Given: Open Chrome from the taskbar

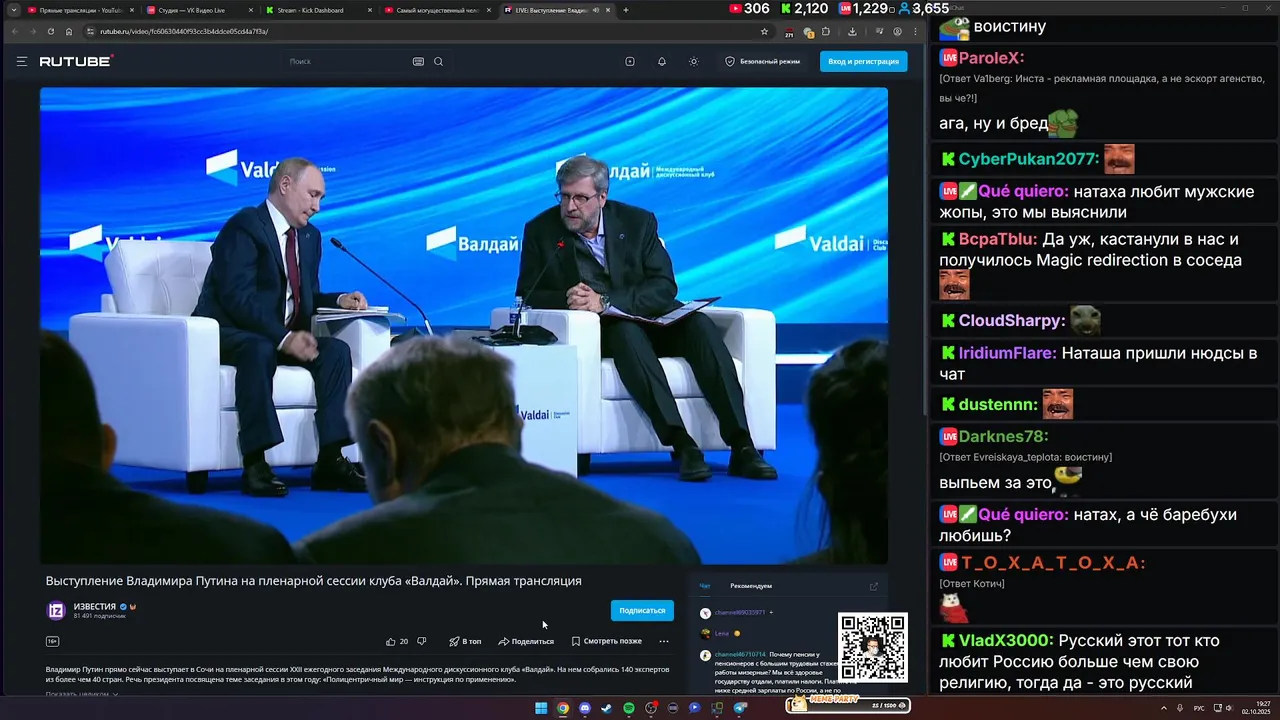Looking at the screenshot, I should [x=563, y=708].
